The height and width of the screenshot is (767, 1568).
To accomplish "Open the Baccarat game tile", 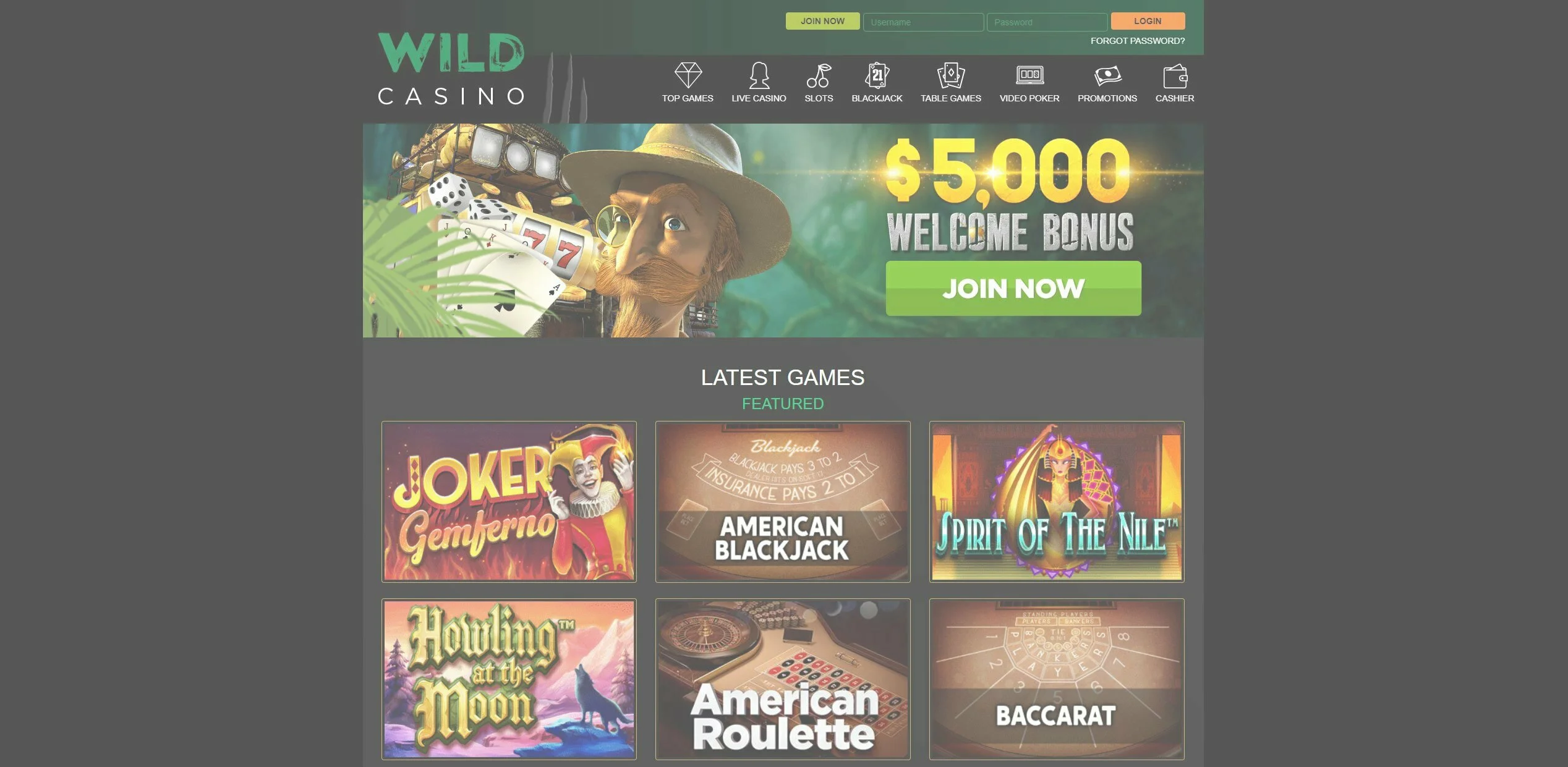I will pyautogui.click(x=1057, y=679).
